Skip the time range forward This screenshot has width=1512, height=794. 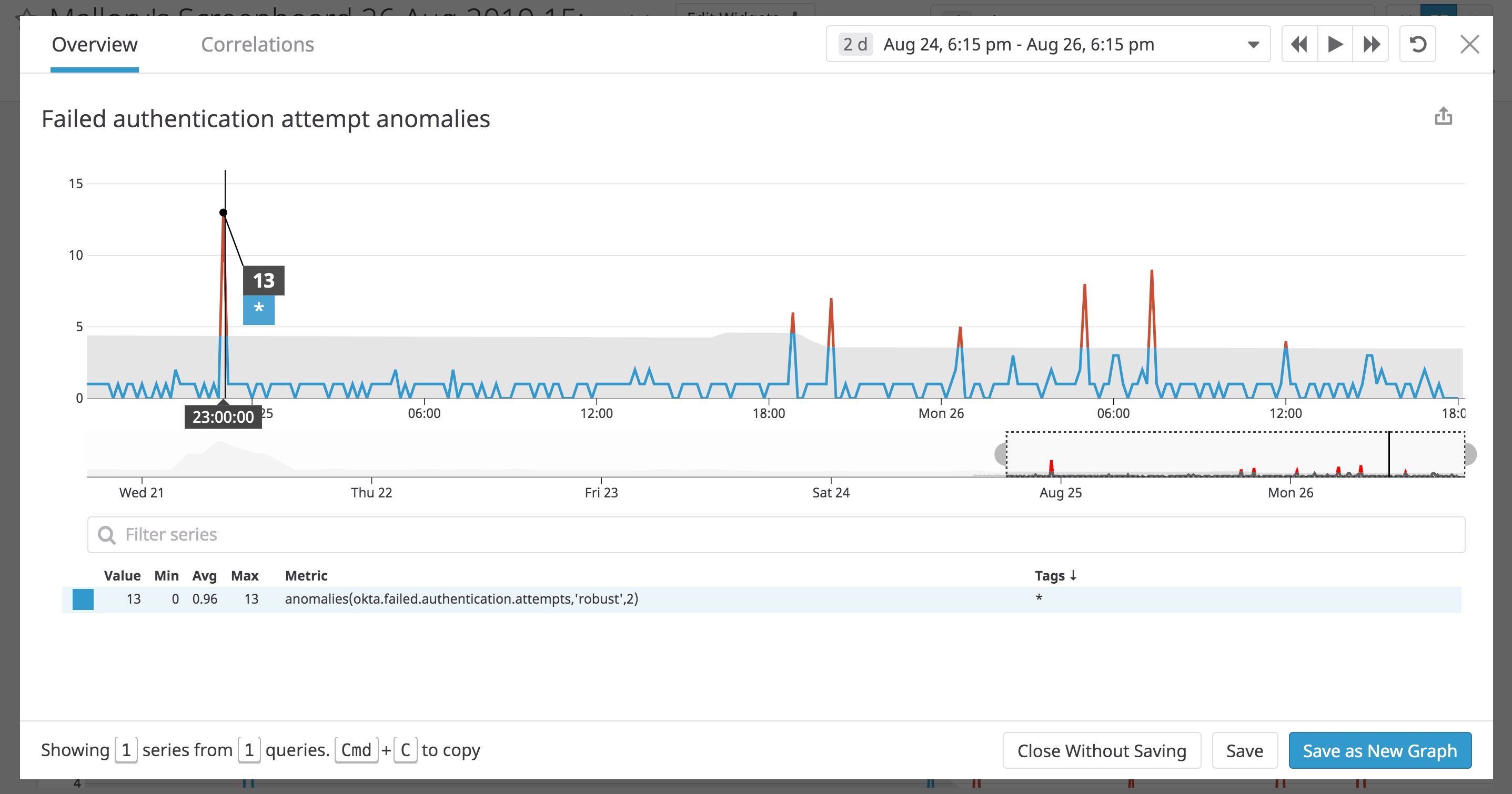[x=1371, y=44]
